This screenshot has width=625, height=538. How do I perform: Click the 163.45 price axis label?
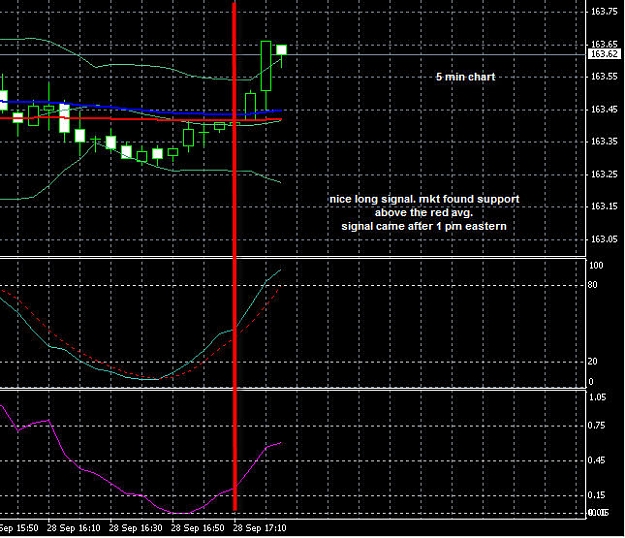click(604, 109)
